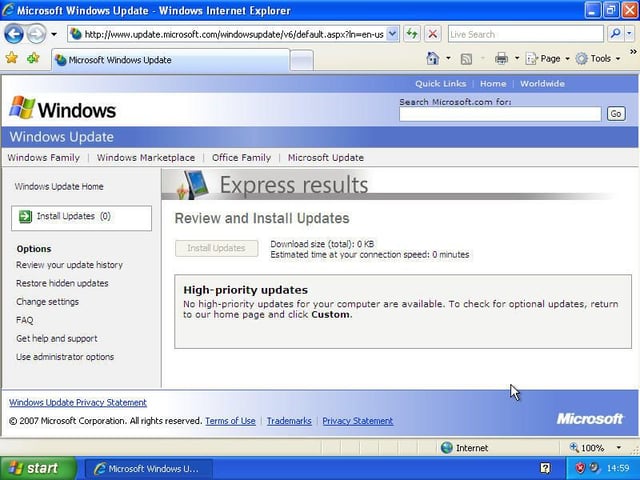Open Review your update history

(x=69, y=265)
